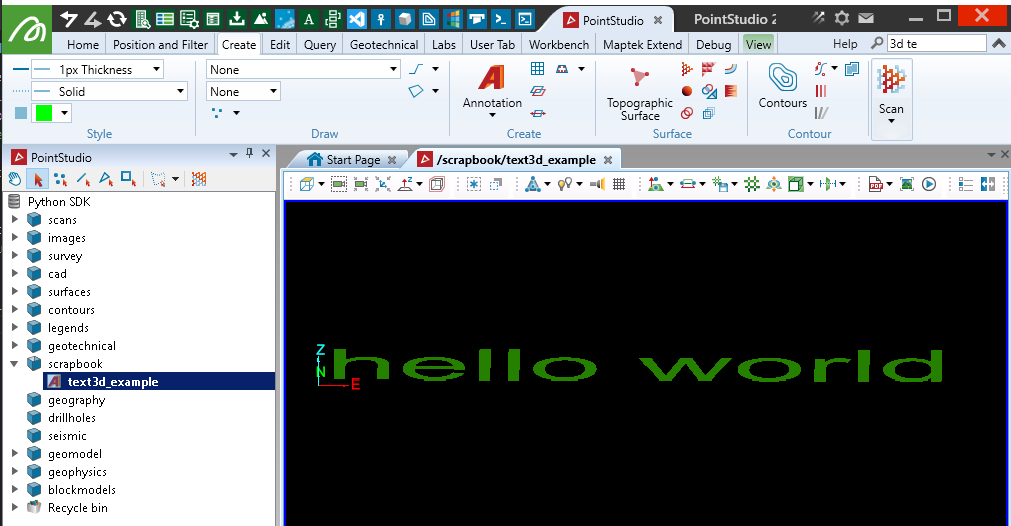
Task: Click the mountain image icon in top toolbar
Action: click(x=261, y=19)
